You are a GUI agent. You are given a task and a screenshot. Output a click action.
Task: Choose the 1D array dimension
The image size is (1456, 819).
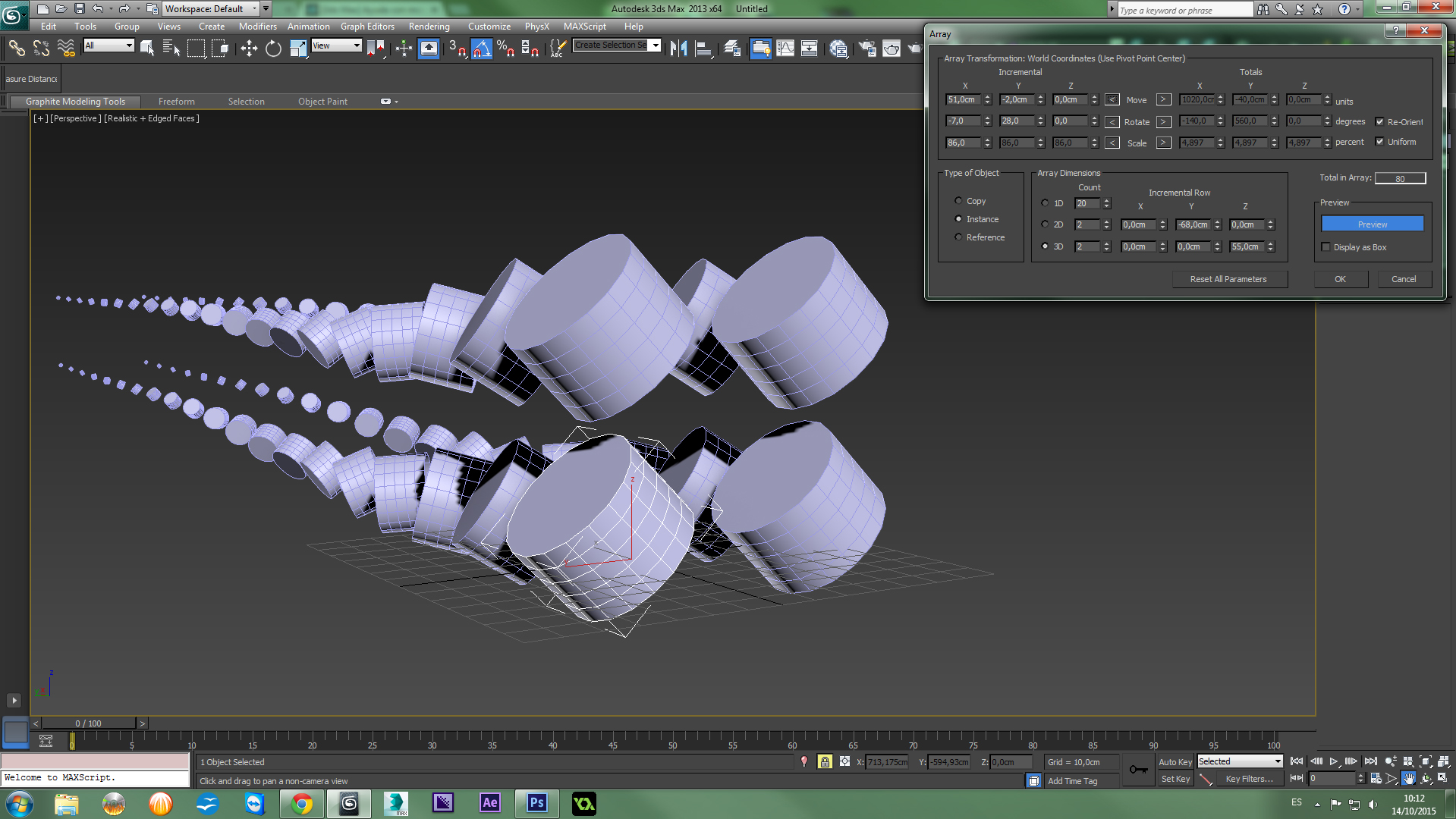point(1045,203)
